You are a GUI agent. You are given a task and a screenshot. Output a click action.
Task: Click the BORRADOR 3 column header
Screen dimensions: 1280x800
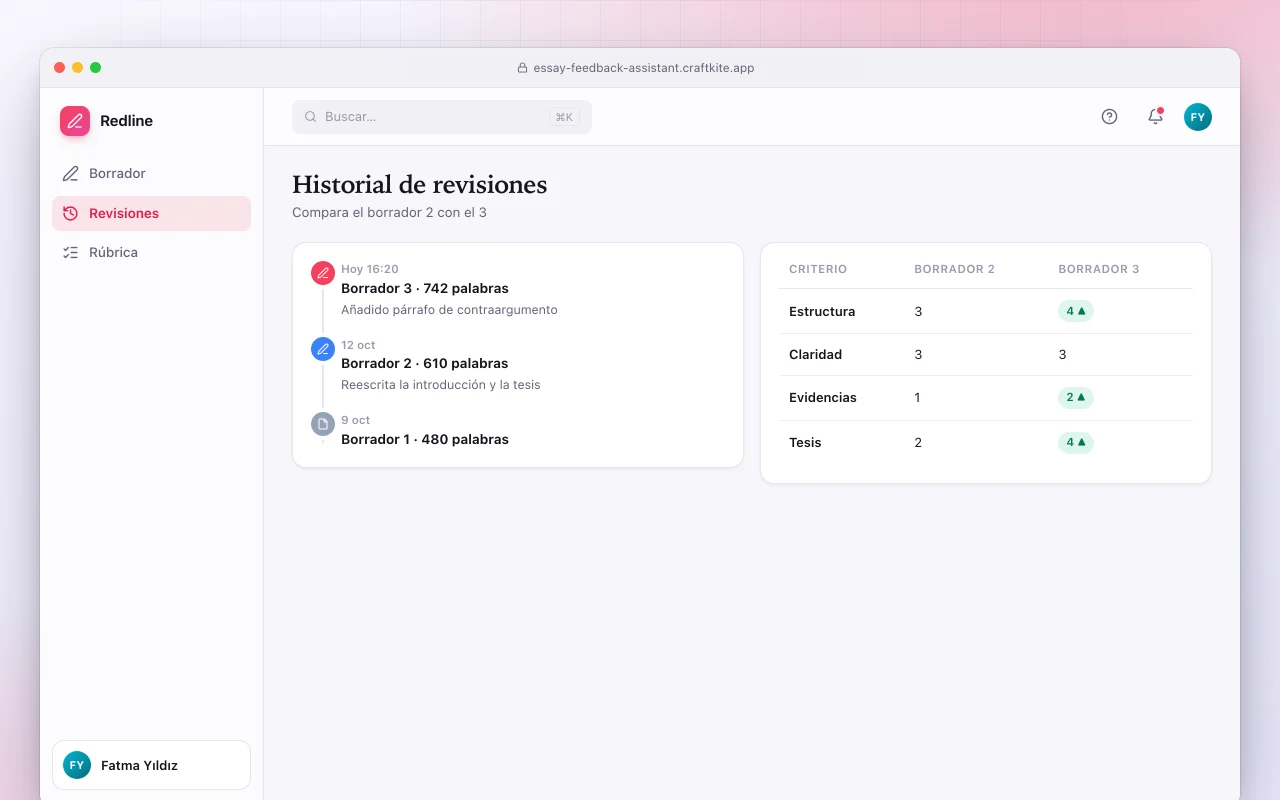coord(1099,269)
